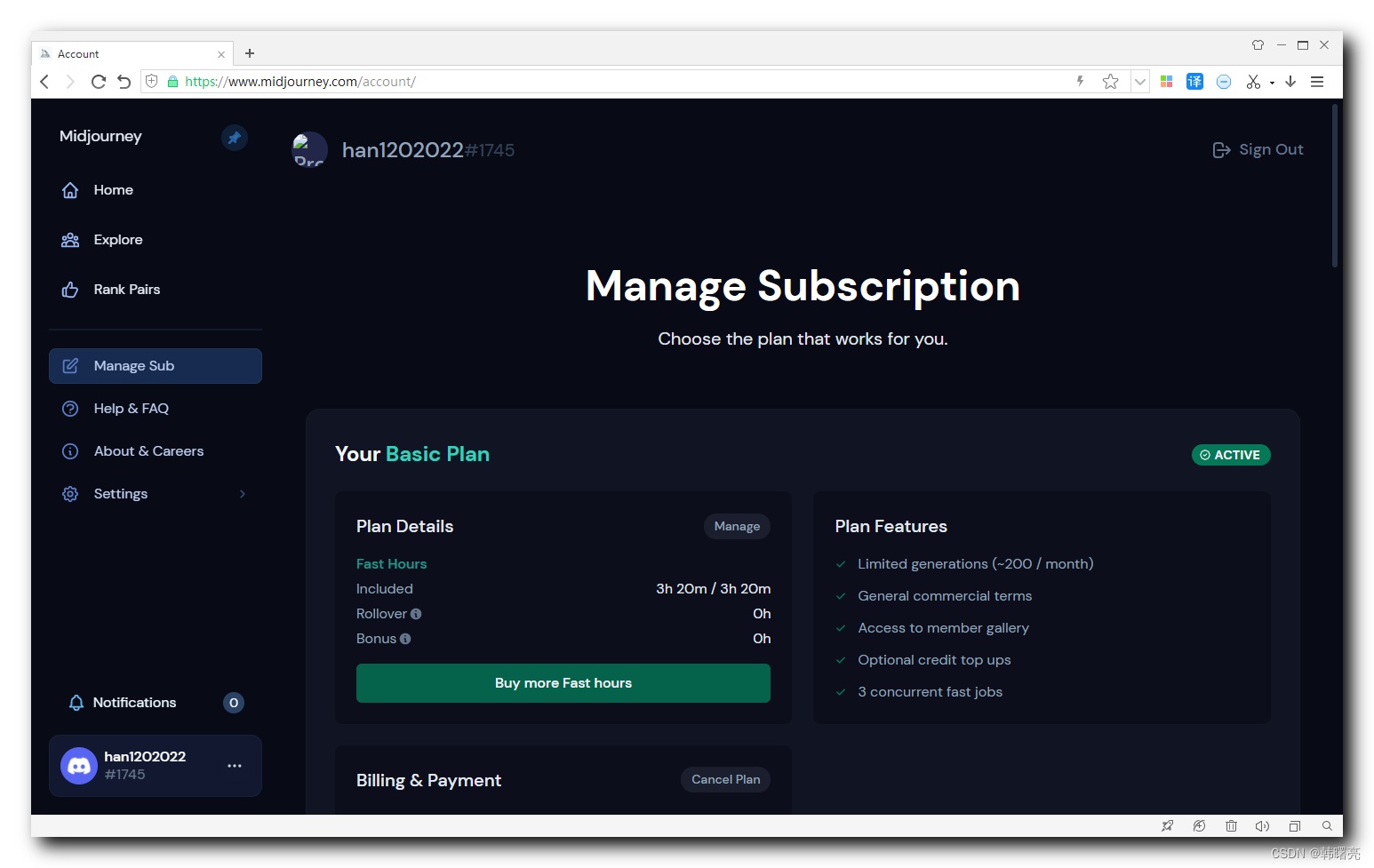Viewport: 1374px width, 868px height.
Task: Go forward in the browser
Action: pos(70,82)
